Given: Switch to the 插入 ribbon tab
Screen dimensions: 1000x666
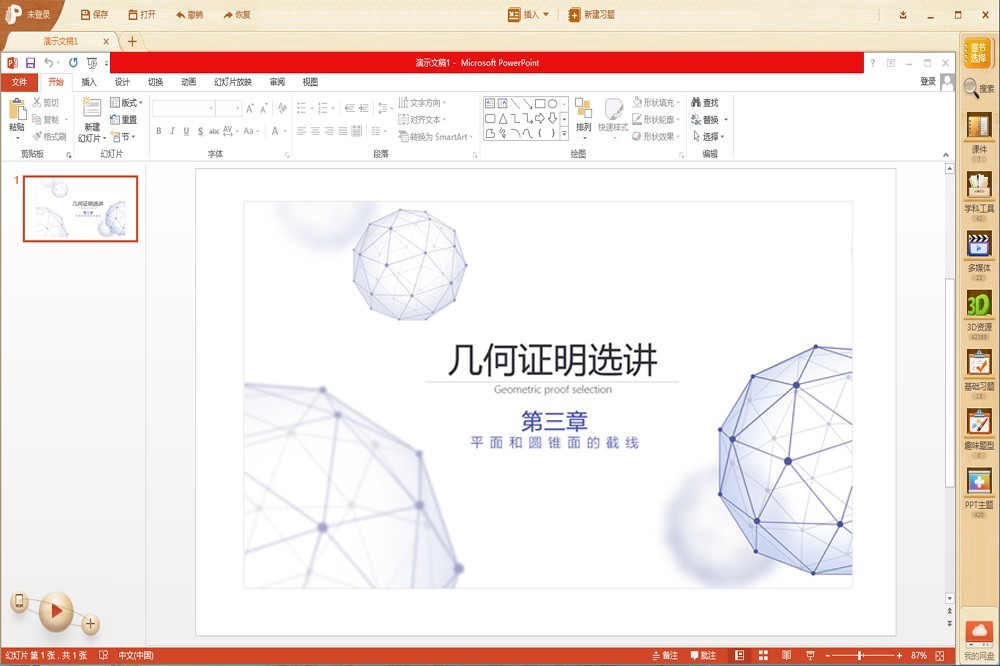Looking at the screenshot, I should [88, 81].
